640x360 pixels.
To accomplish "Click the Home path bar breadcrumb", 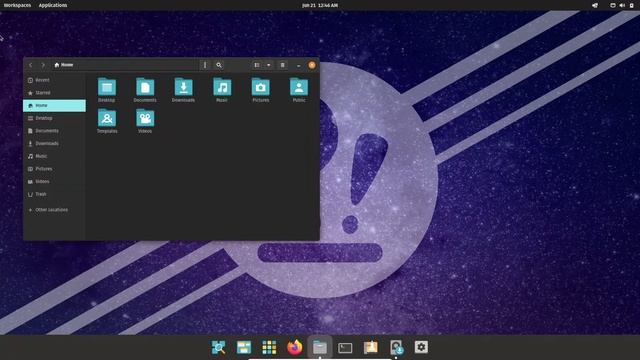I will click(64, 65).
